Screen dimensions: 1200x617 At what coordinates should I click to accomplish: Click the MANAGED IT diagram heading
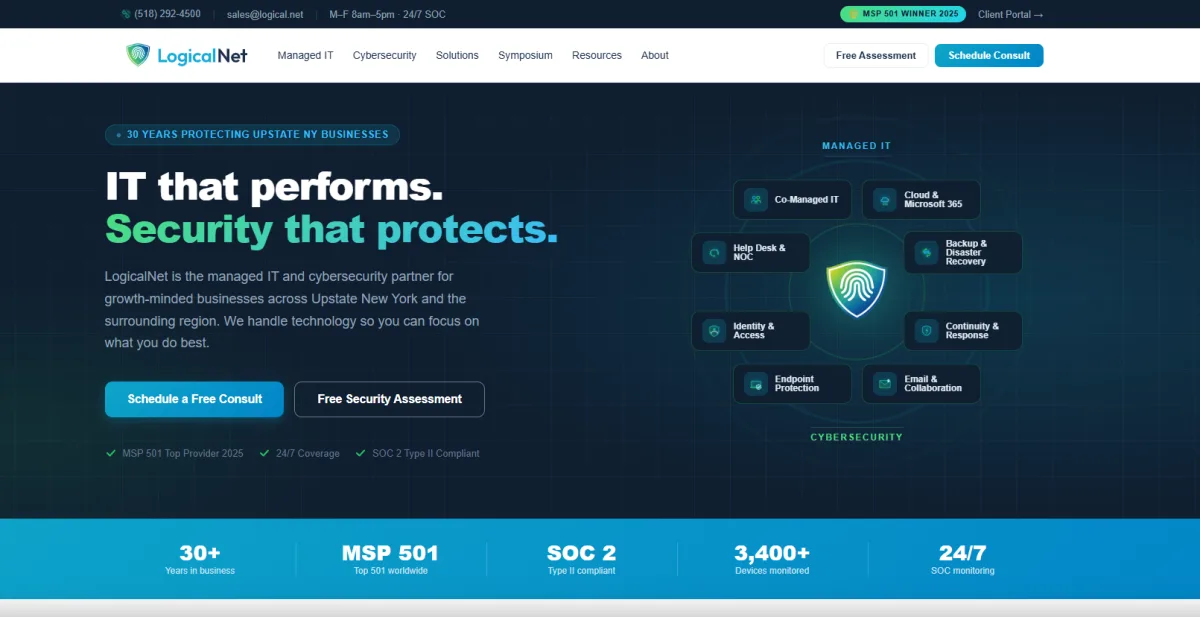[856, 146]
